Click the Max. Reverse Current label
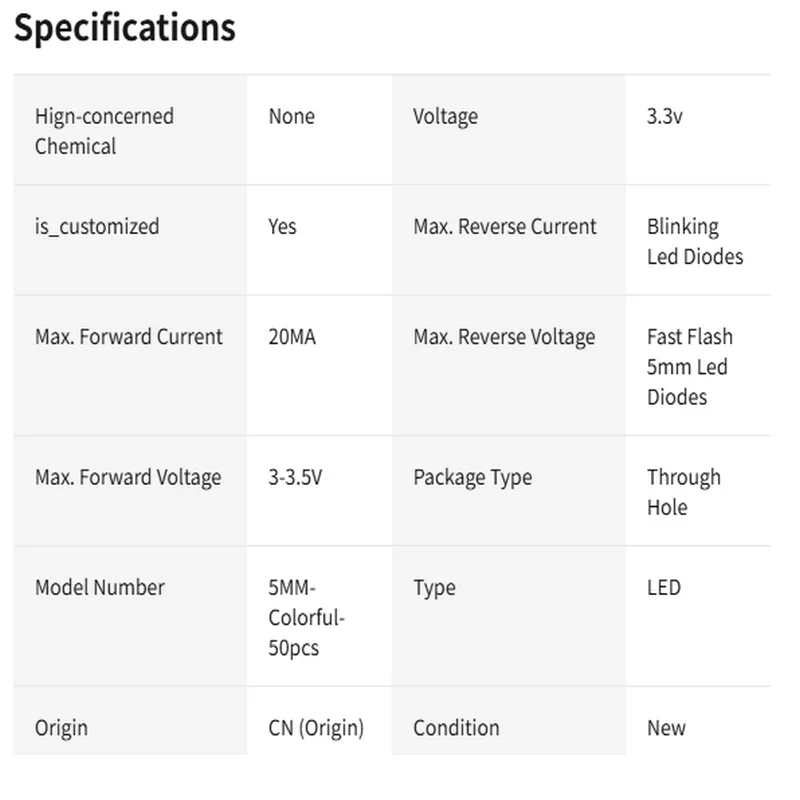The height and width of the screenshot is (800, 800). (505, 227)
